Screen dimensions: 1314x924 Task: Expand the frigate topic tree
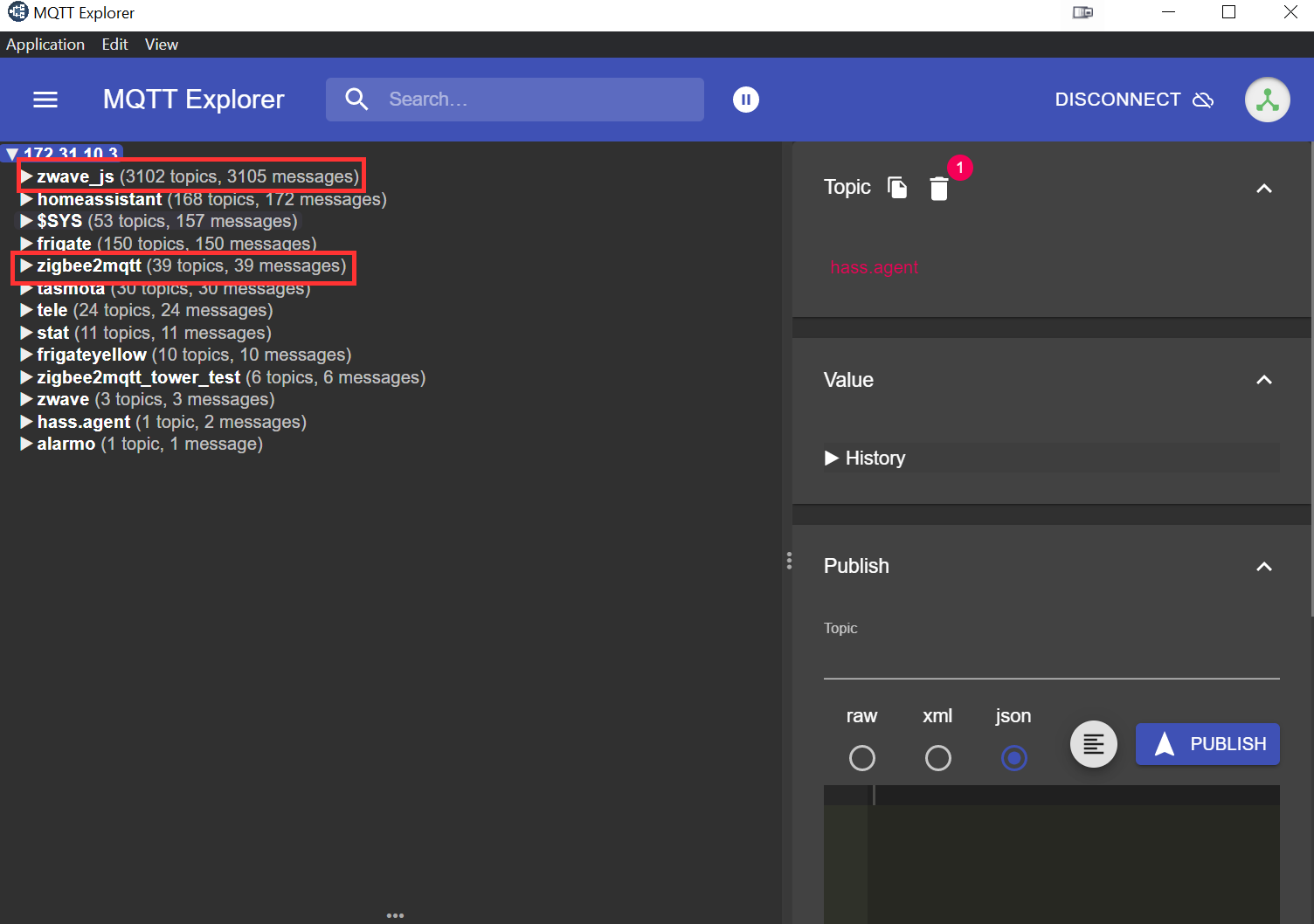coord(26,244)
